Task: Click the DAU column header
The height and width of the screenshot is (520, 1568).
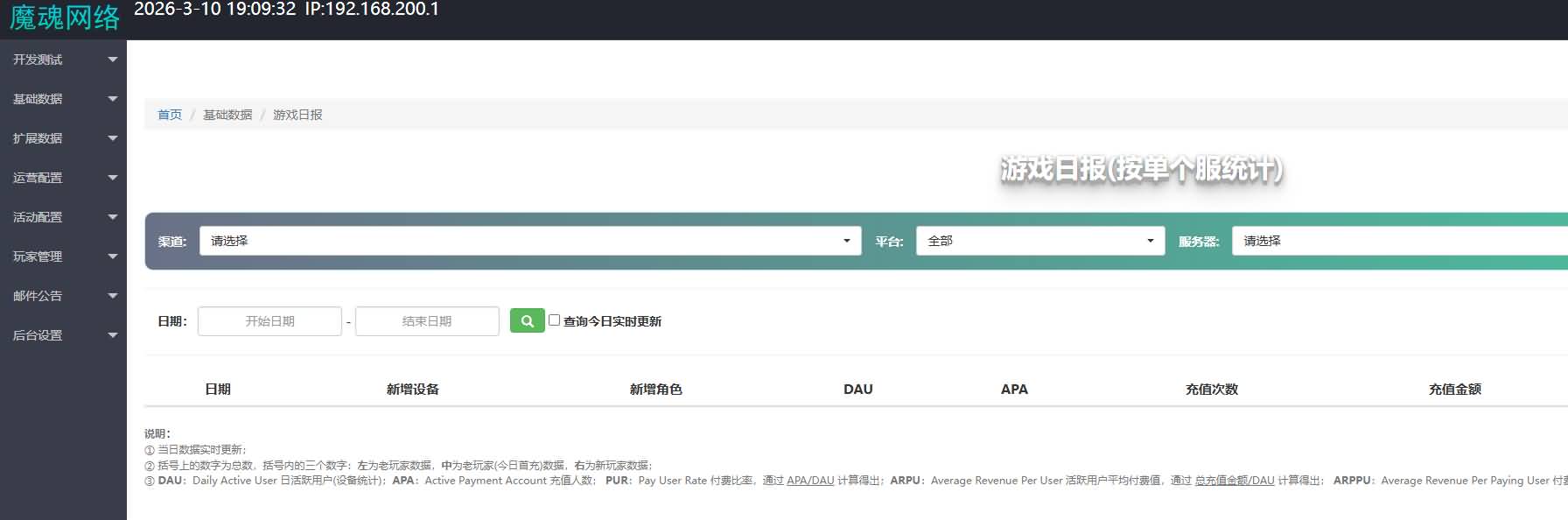Action: 857,390
